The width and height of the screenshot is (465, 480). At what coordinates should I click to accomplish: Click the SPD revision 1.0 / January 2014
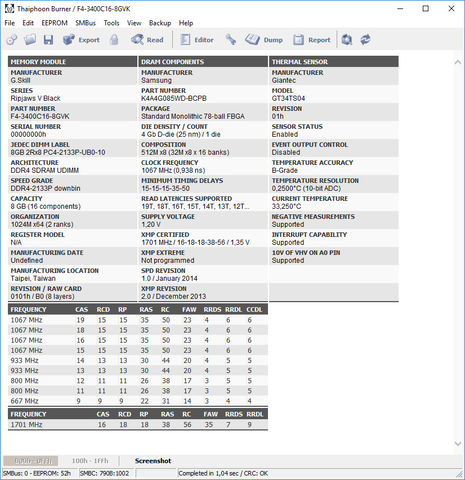tap(169, 278)
